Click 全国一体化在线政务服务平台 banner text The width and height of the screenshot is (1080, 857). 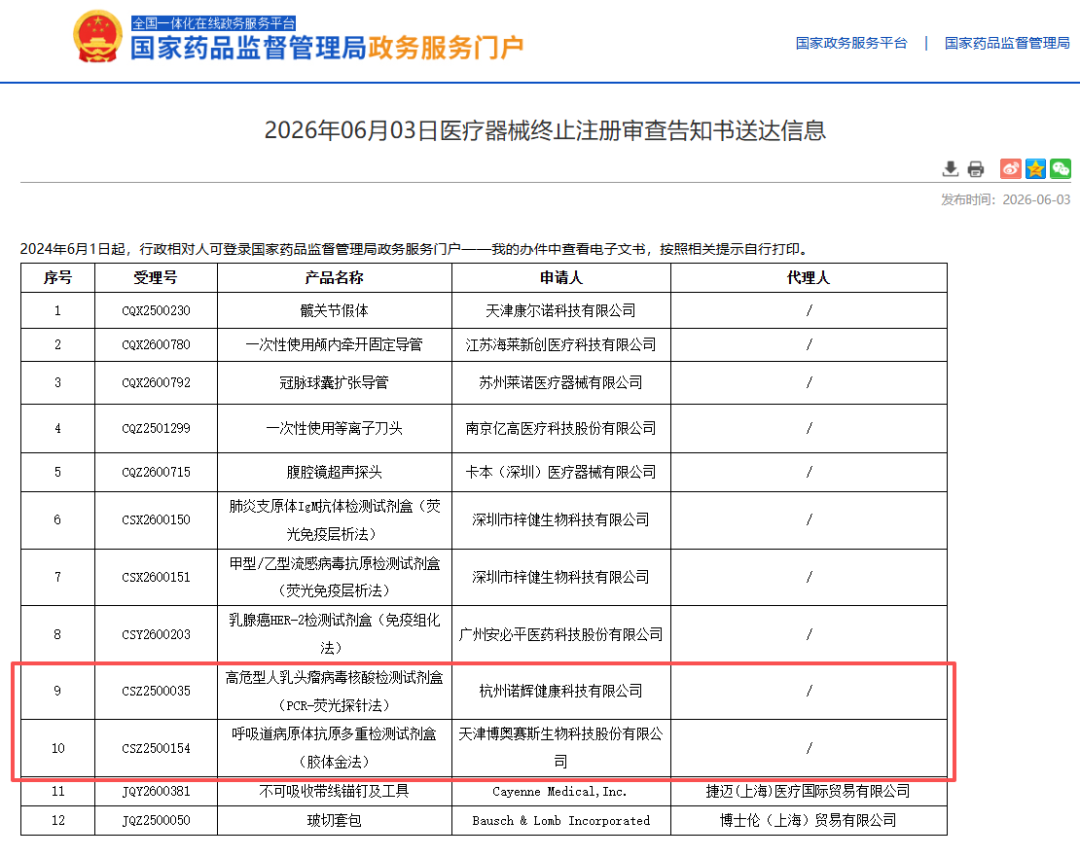click(x=214, y=23)
